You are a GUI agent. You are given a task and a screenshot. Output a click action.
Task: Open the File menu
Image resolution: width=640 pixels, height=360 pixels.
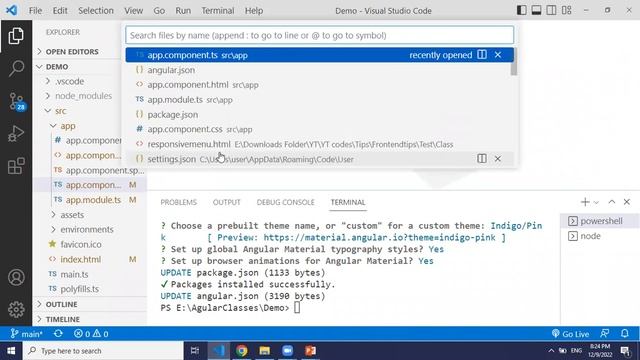(x=35, y=11)
